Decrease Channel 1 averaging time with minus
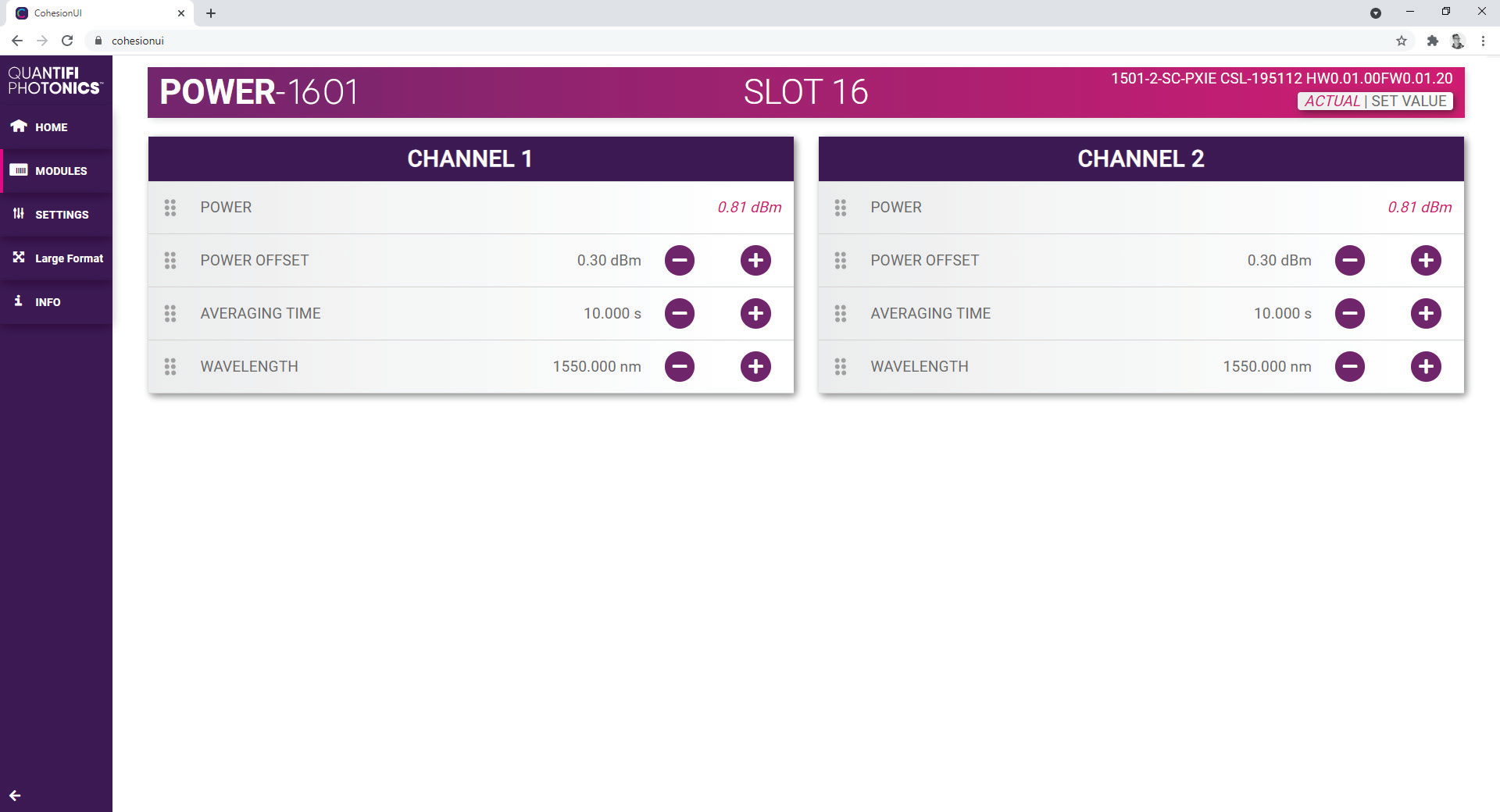1500x812 pixels. click(680, 313)
